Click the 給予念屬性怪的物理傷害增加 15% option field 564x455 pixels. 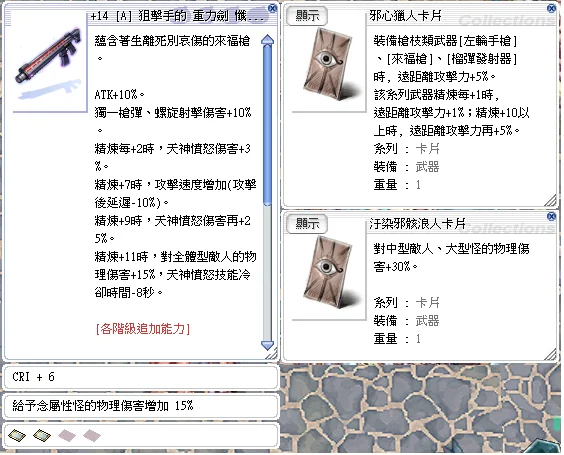(141, 406)
